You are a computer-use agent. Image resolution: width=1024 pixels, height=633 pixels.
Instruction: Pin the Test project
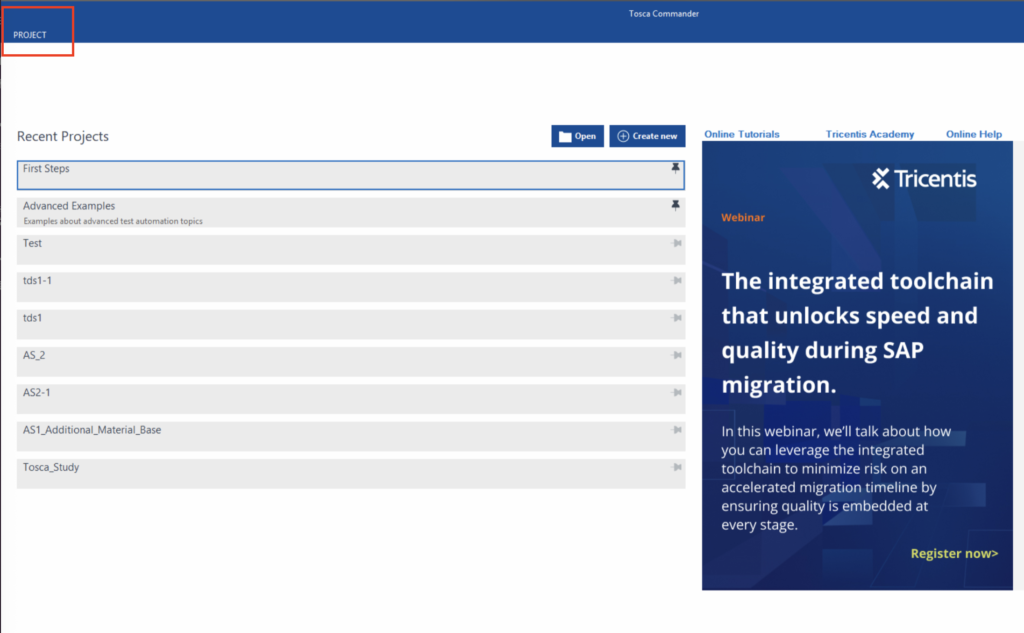[x=677, y=243]
